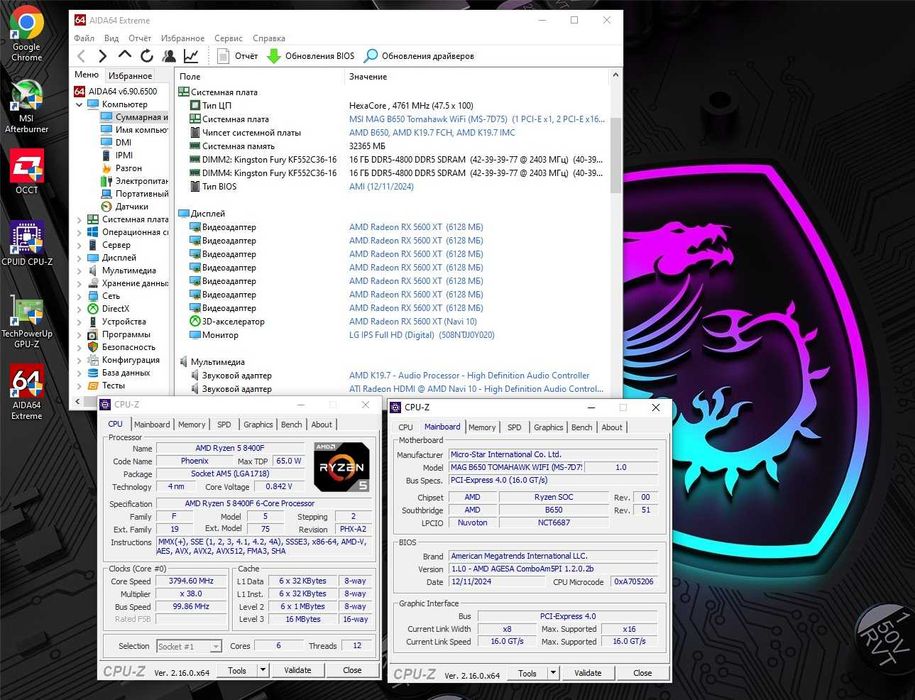Screen dimensions: 915x700
Task: Open AMI (12/11/2024) BIOS link
Action: pyautogui.click(x=381, y=187)
